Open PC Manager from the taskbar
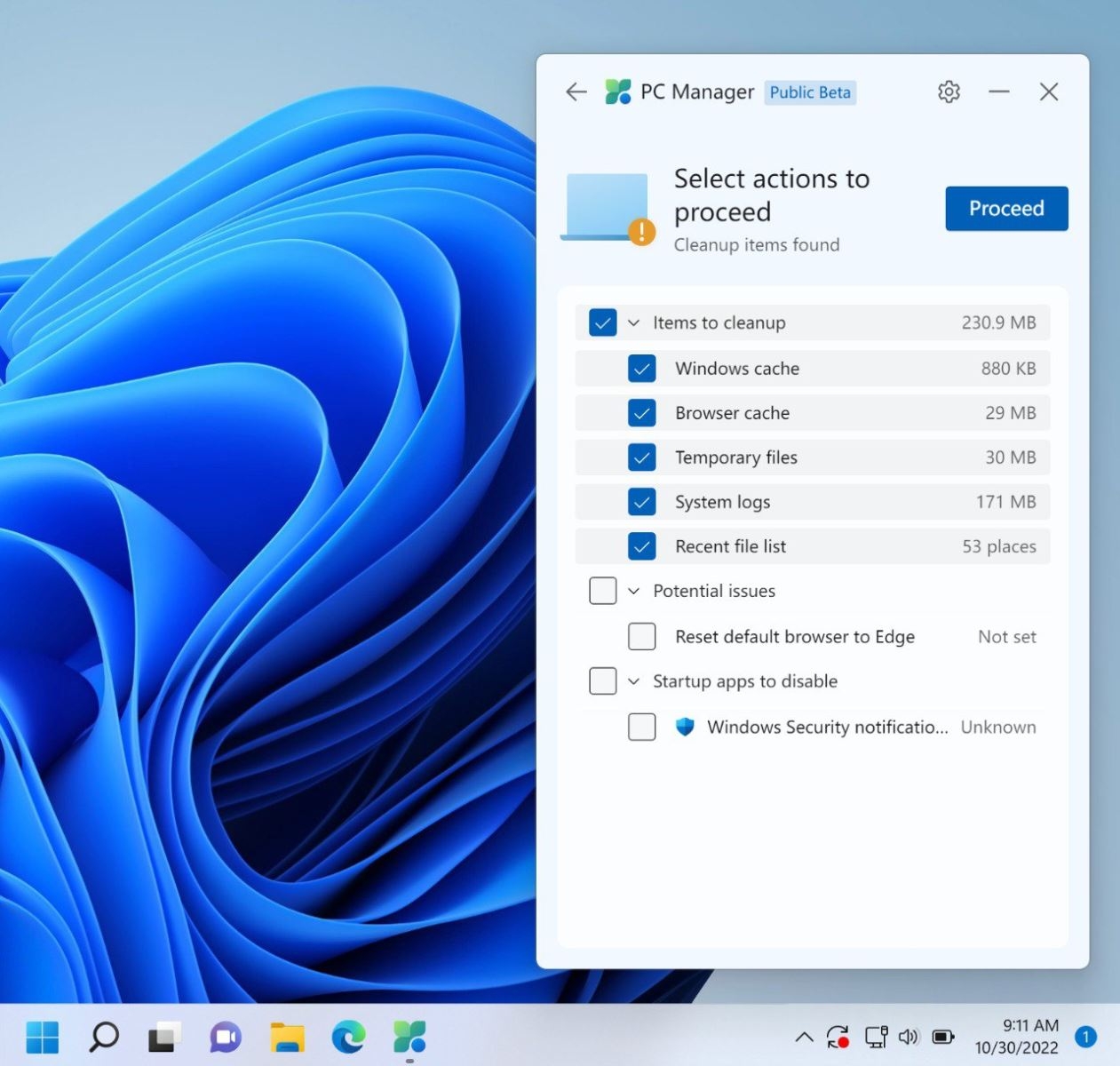The height and width of the screenshot is (1066, 1120). 409,1036
